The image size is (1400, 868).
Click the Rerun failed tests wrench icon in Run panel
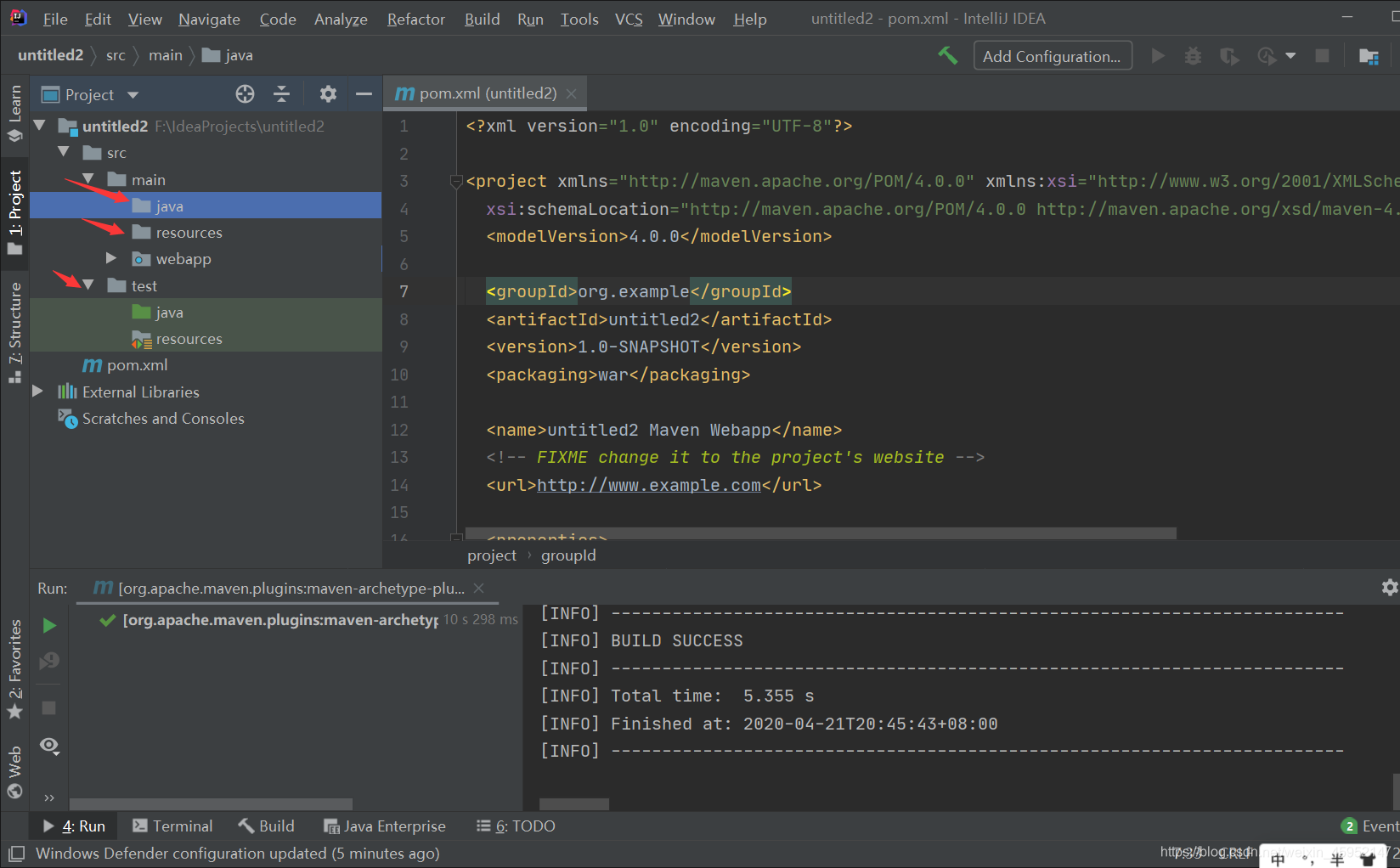pyautogui.click(x=49, y=661)
